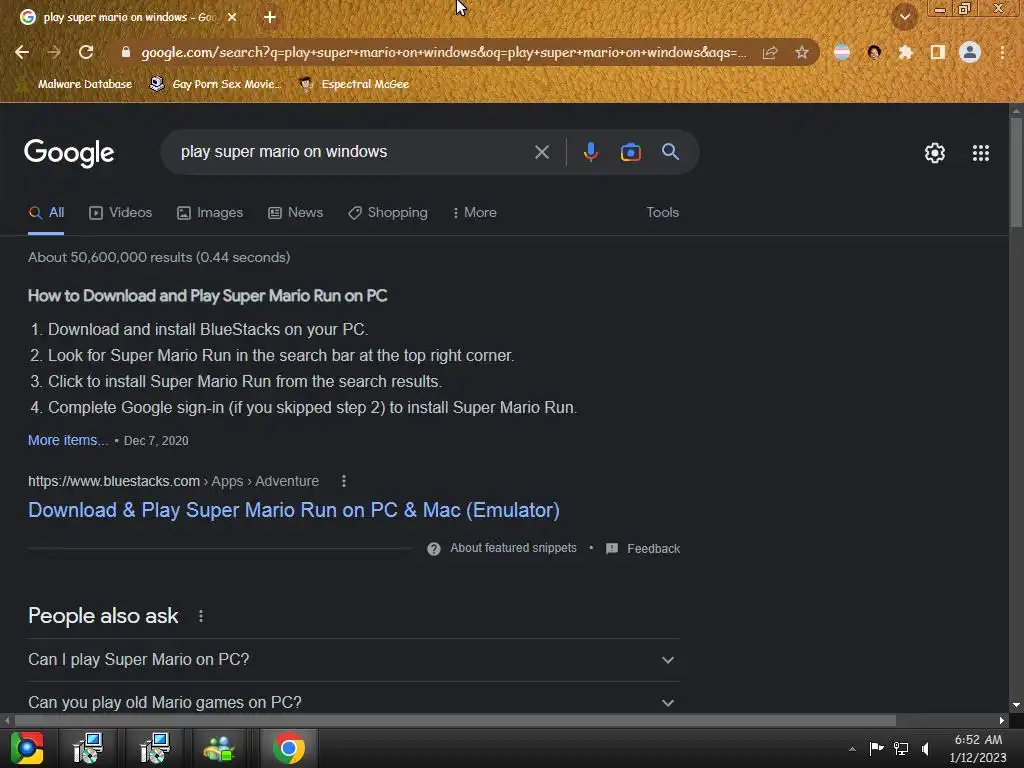This screenshot has height=768, width=1024.
Task: Open the Google apps grid
Action: pos(980,153)
